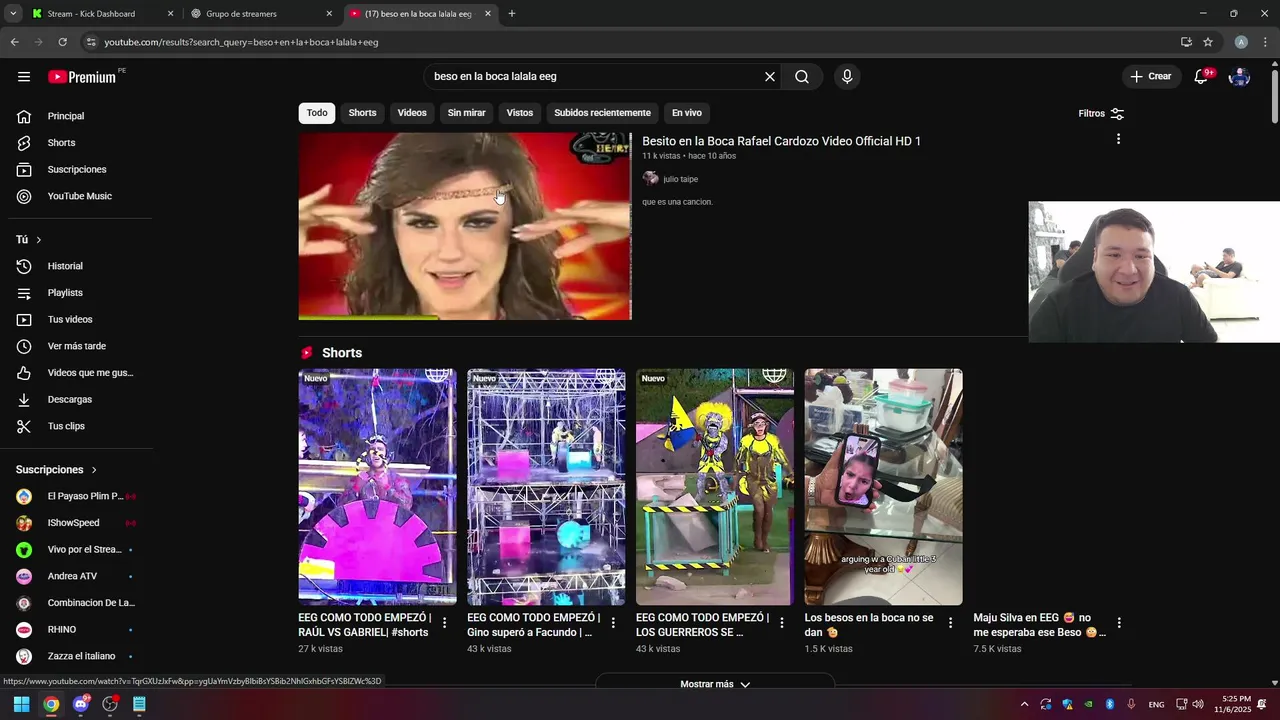Open Chrome from the taskbar
This screenshot has height=720, width=1280.
[51, 704]
